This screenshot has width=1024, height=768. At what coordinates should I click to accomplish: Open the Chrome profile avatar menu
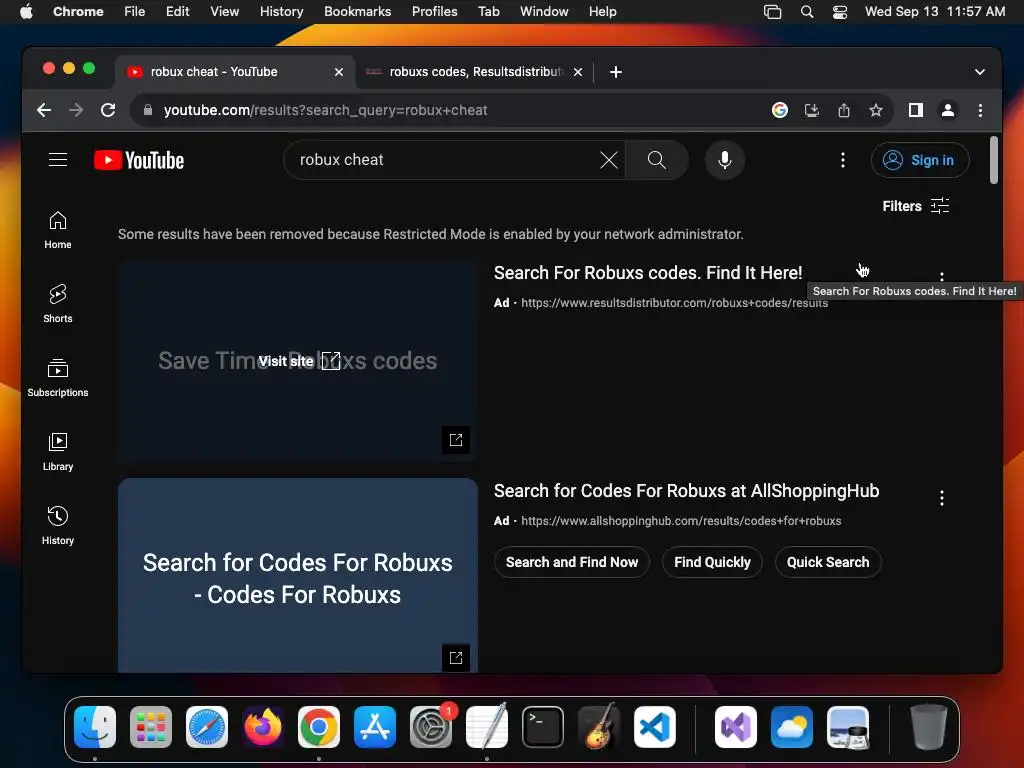(948, 110)
